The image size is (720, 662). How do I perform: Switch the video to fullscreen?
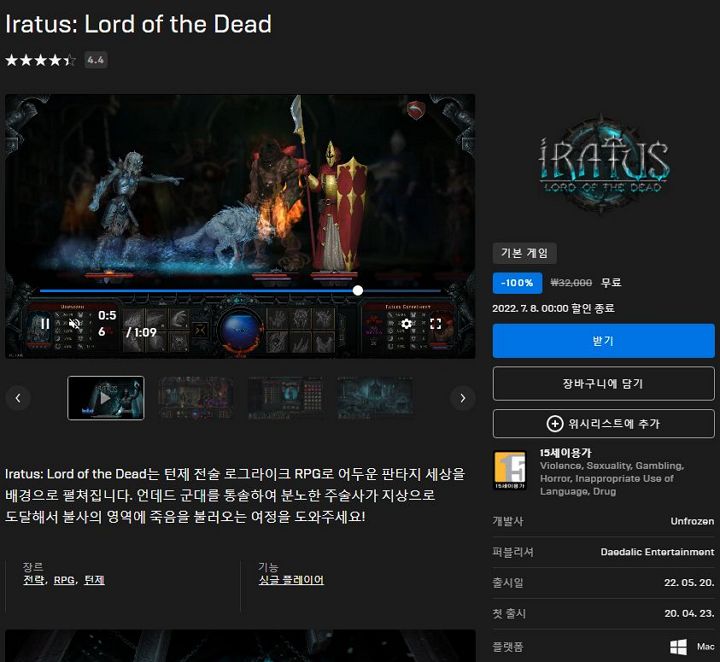[x=435, y=324]
